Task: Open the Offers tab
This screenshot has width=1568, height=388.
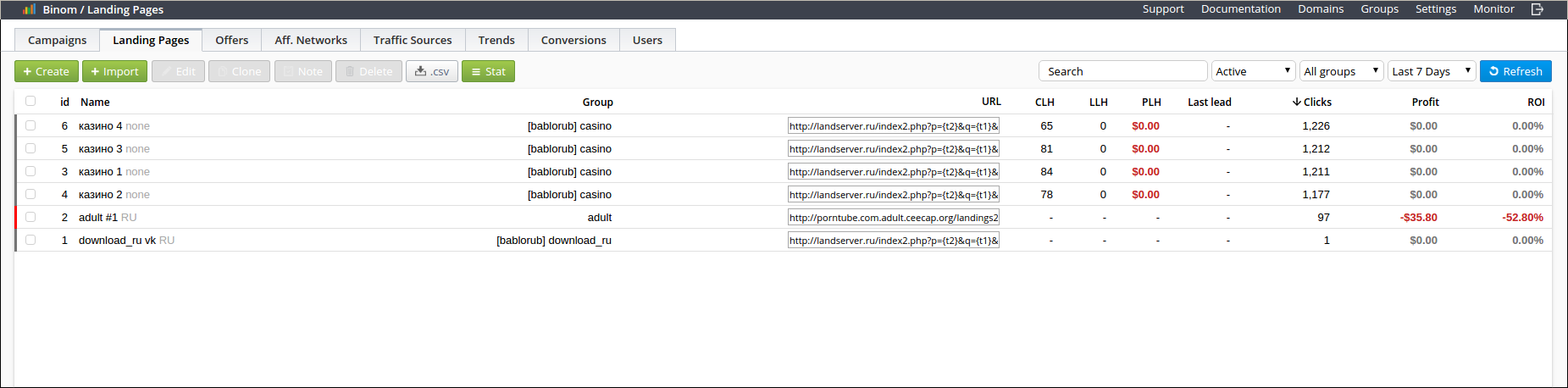Action: [x=232, y=40]
